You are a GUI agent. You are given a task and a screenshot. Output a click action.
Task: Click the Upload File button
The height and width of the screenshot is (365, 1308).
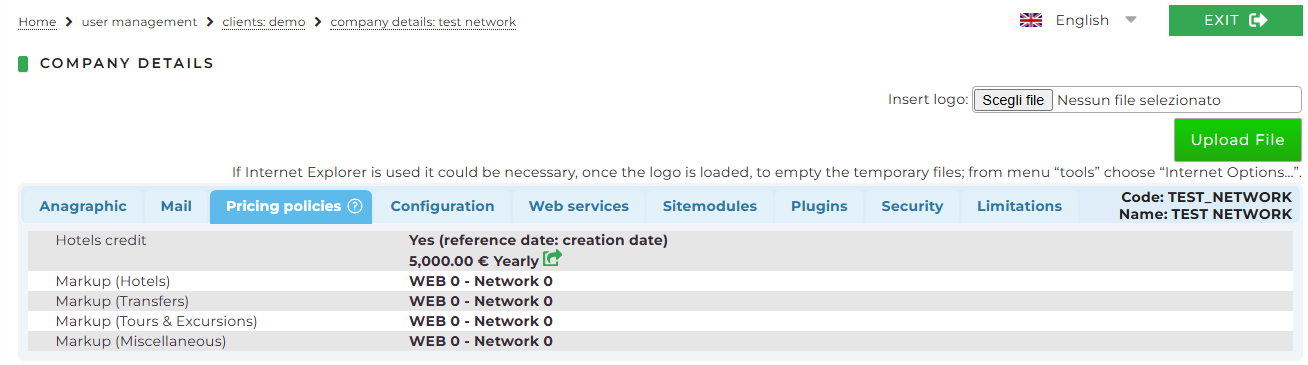pyautogui.click(x=1237, y=140)
